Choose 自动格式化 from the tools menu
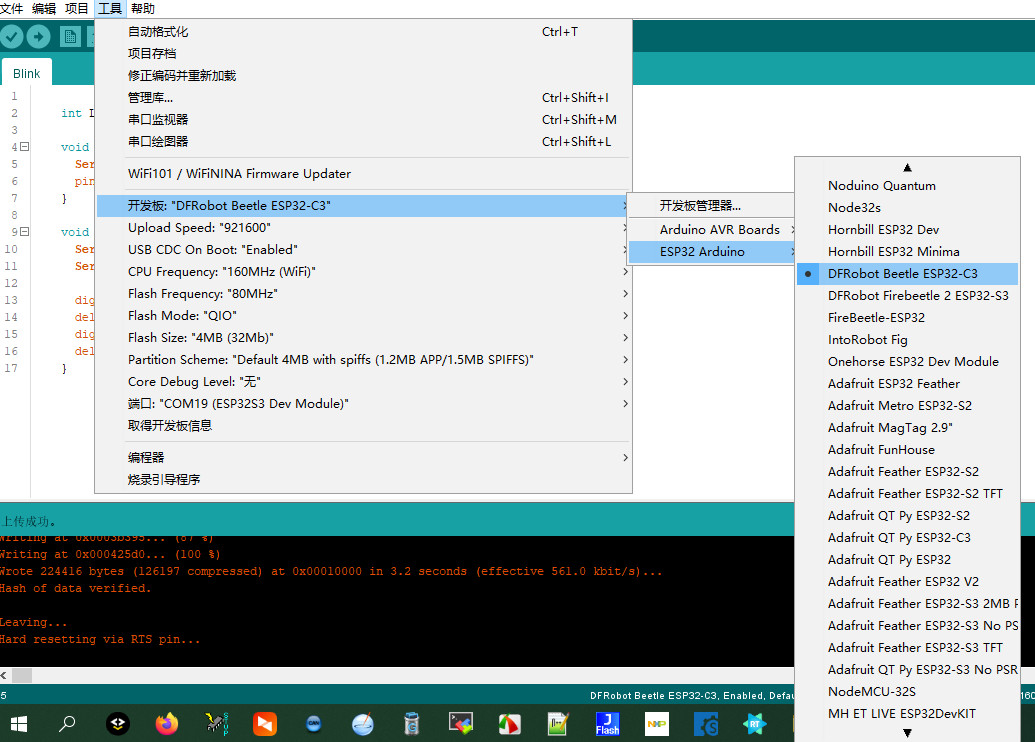This screenshot has width=1035, height=742. coord(364,32)
